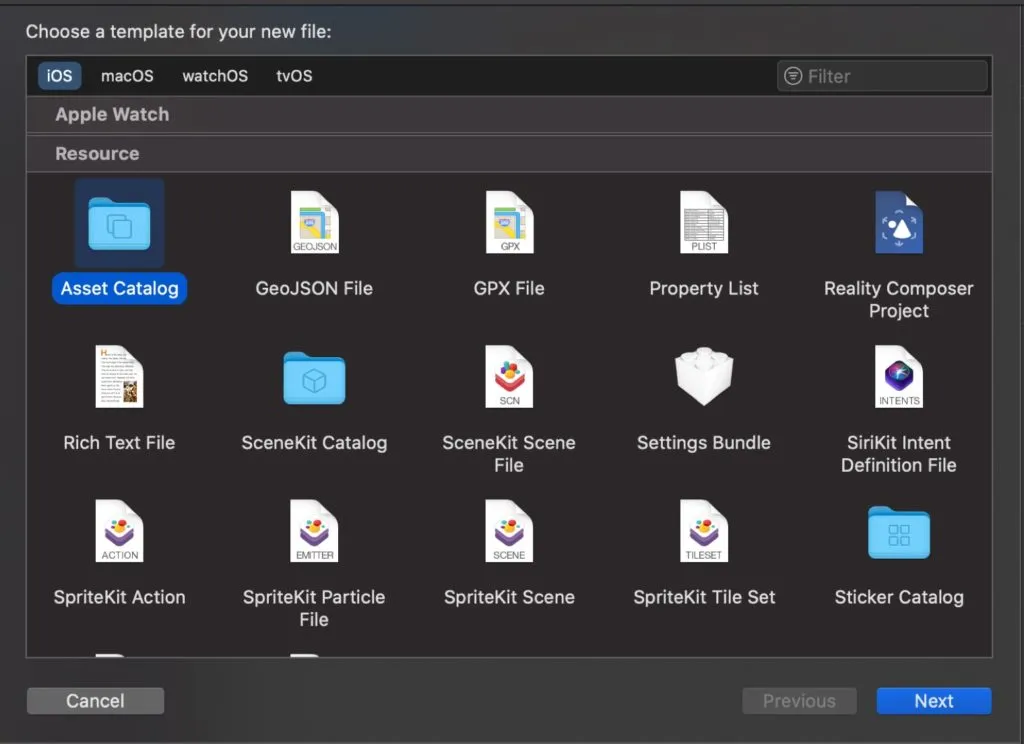The width and height of the screenshot is (1024, 744).
Task: Switch to the macOS platform tab
Action: pos(127,76)
